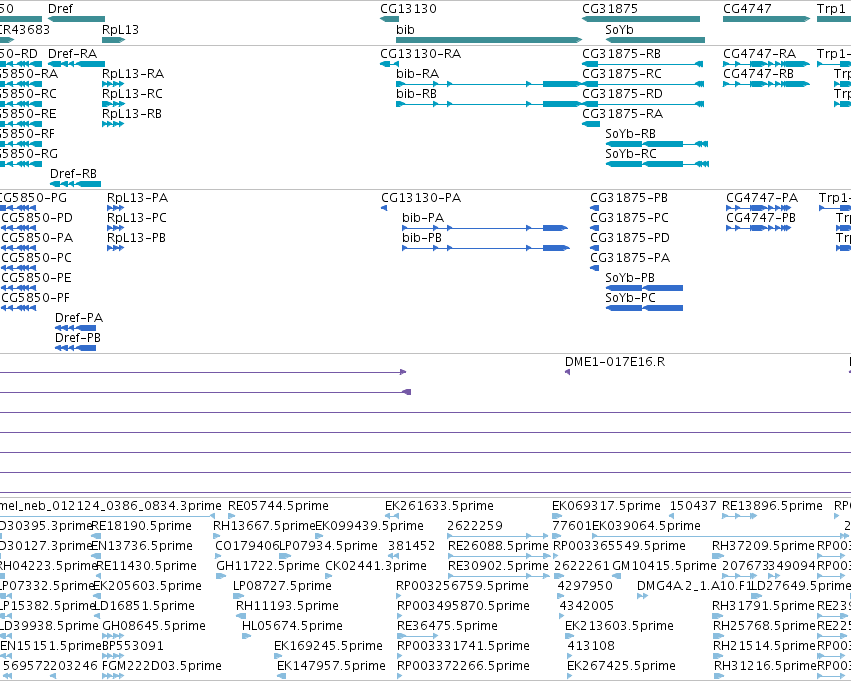Image resolution: width=851 pixels, height=681 pixels.
Task: Select EST EK069317.5prime
Action: [557, 516]
